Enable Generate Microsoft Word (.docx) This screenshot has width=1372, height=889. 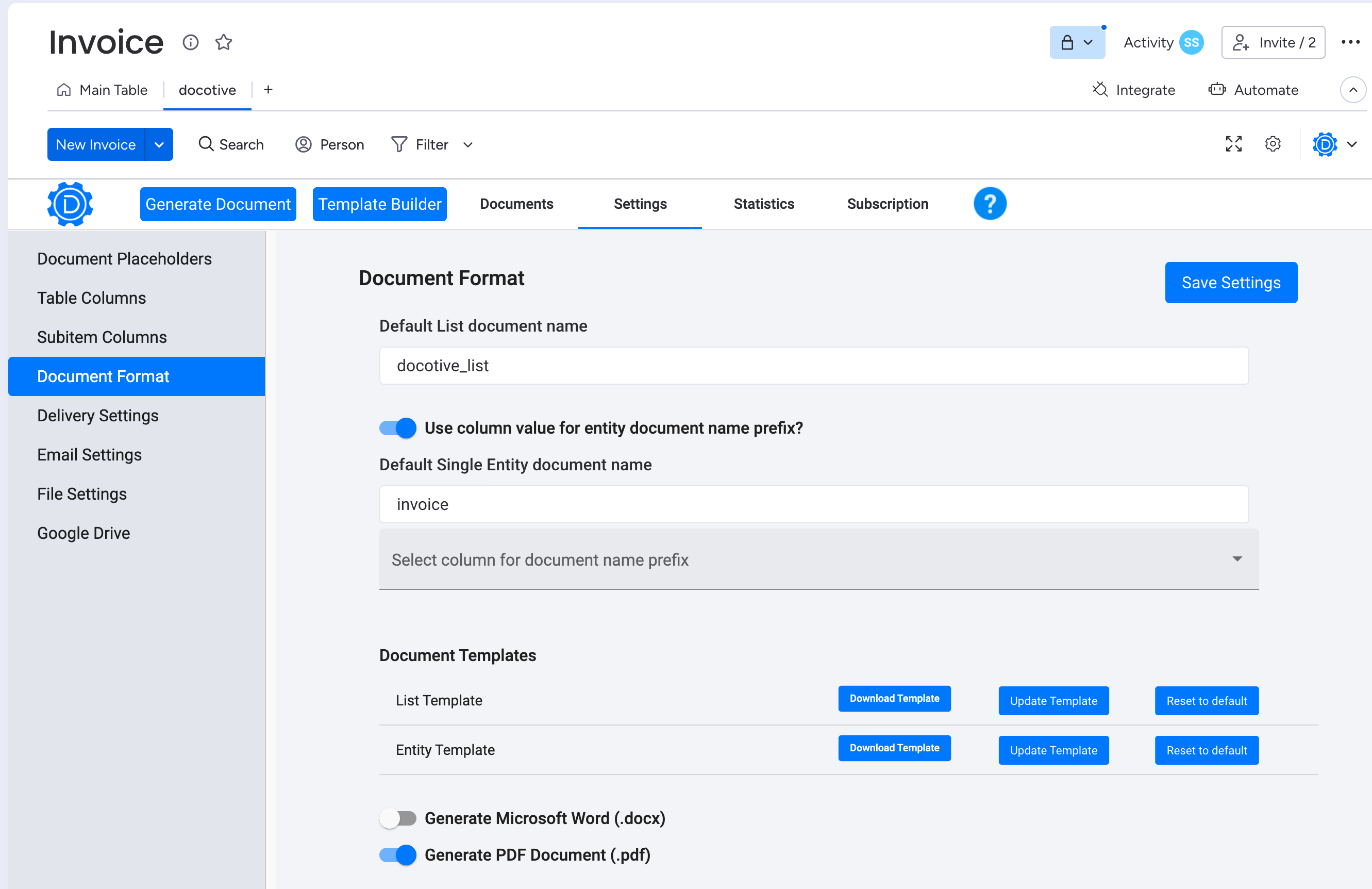click(x=398, y=819)
